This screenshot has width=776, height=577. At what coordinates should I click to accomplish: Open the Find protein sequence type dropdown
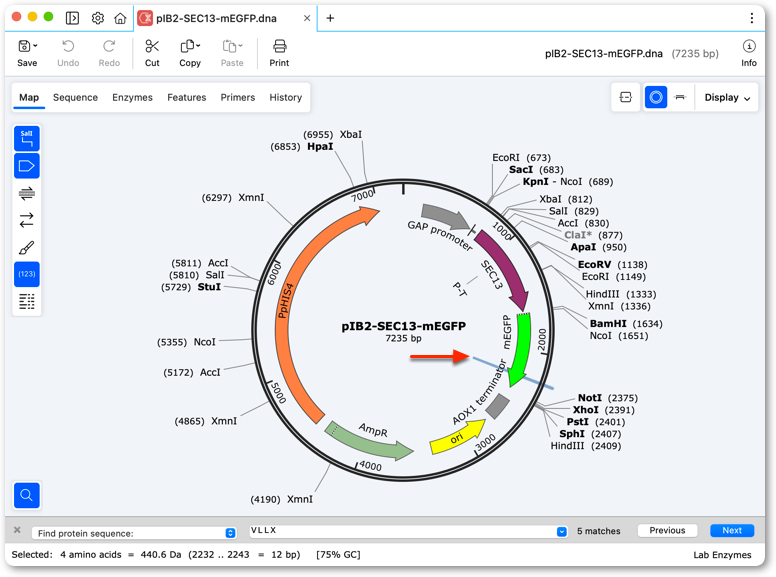[x=134, y=533]
